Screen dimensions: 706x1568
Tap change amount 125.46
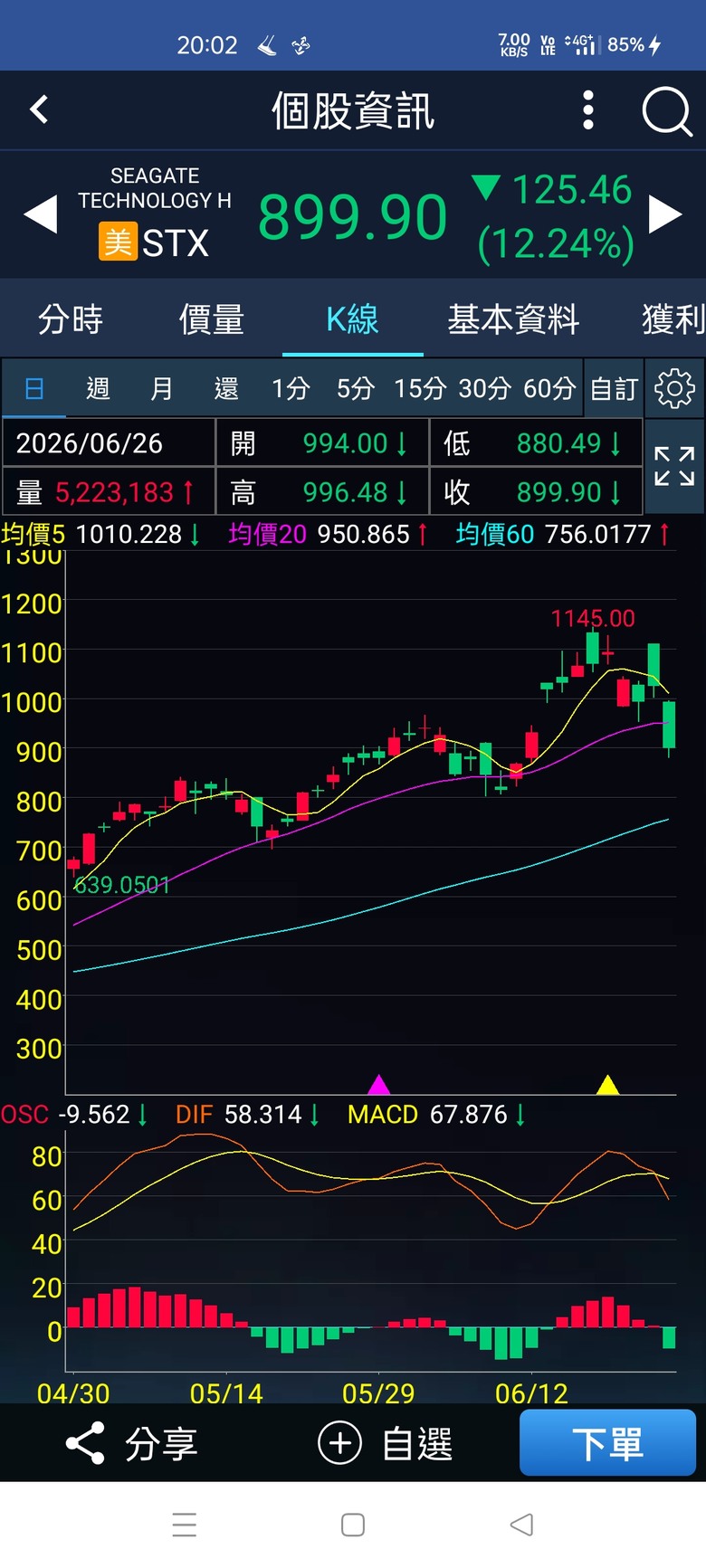click(x=572, y=190)
